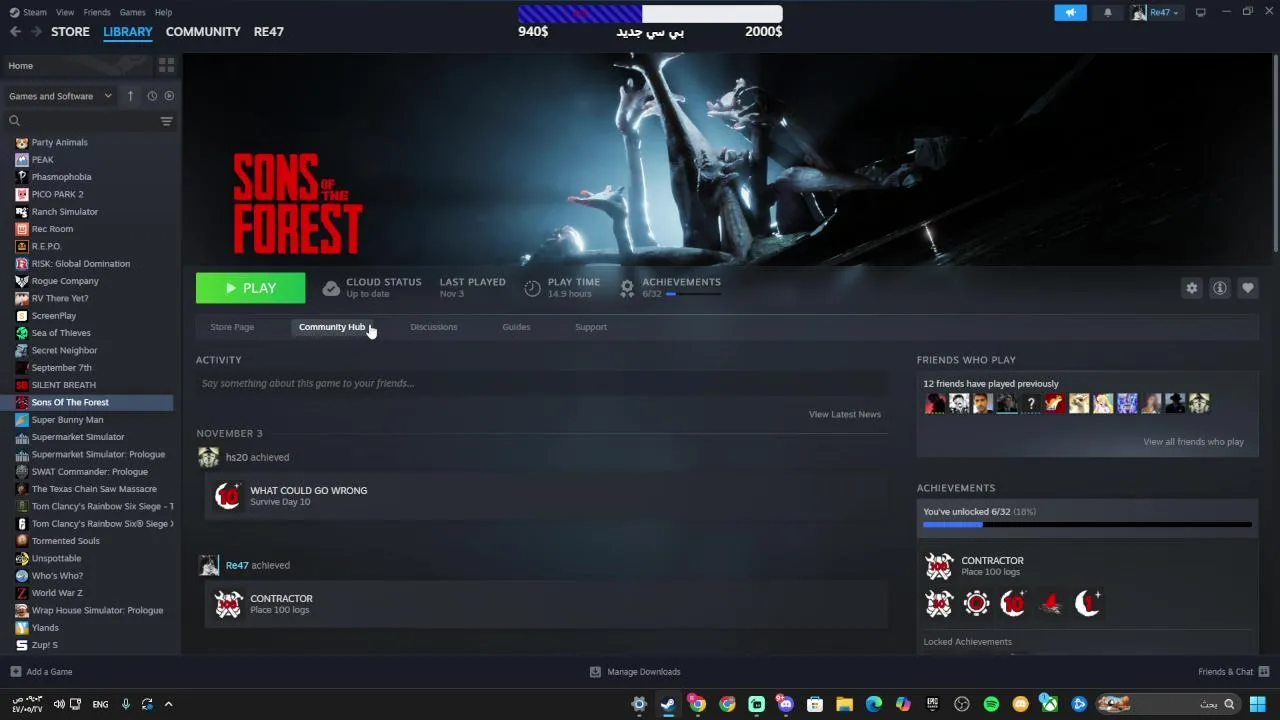This screenshot has width=1280, height=720.
Task: Go to the COMMUNITY tab
Action: tap(203, 32)
